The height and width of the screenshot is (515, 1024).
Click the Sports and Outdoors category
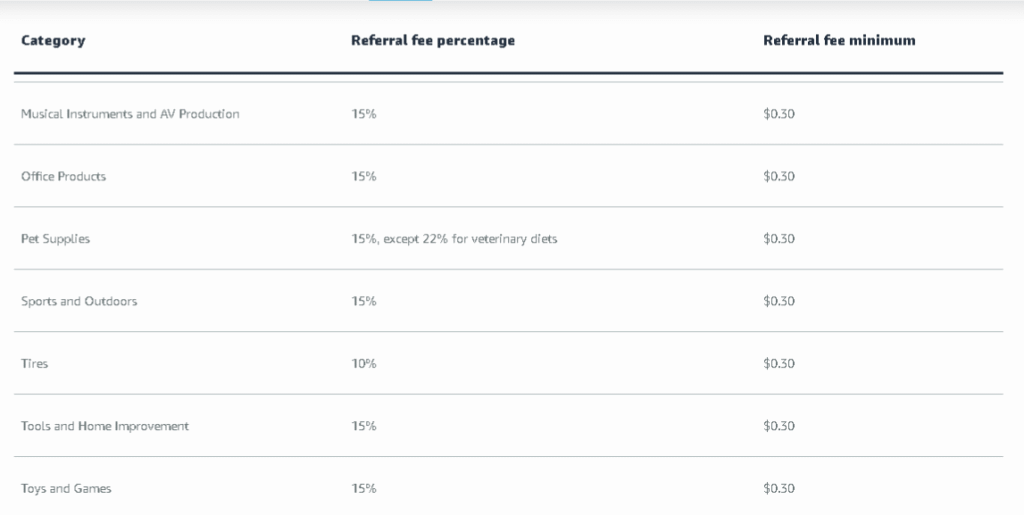(x=79, y=301)
